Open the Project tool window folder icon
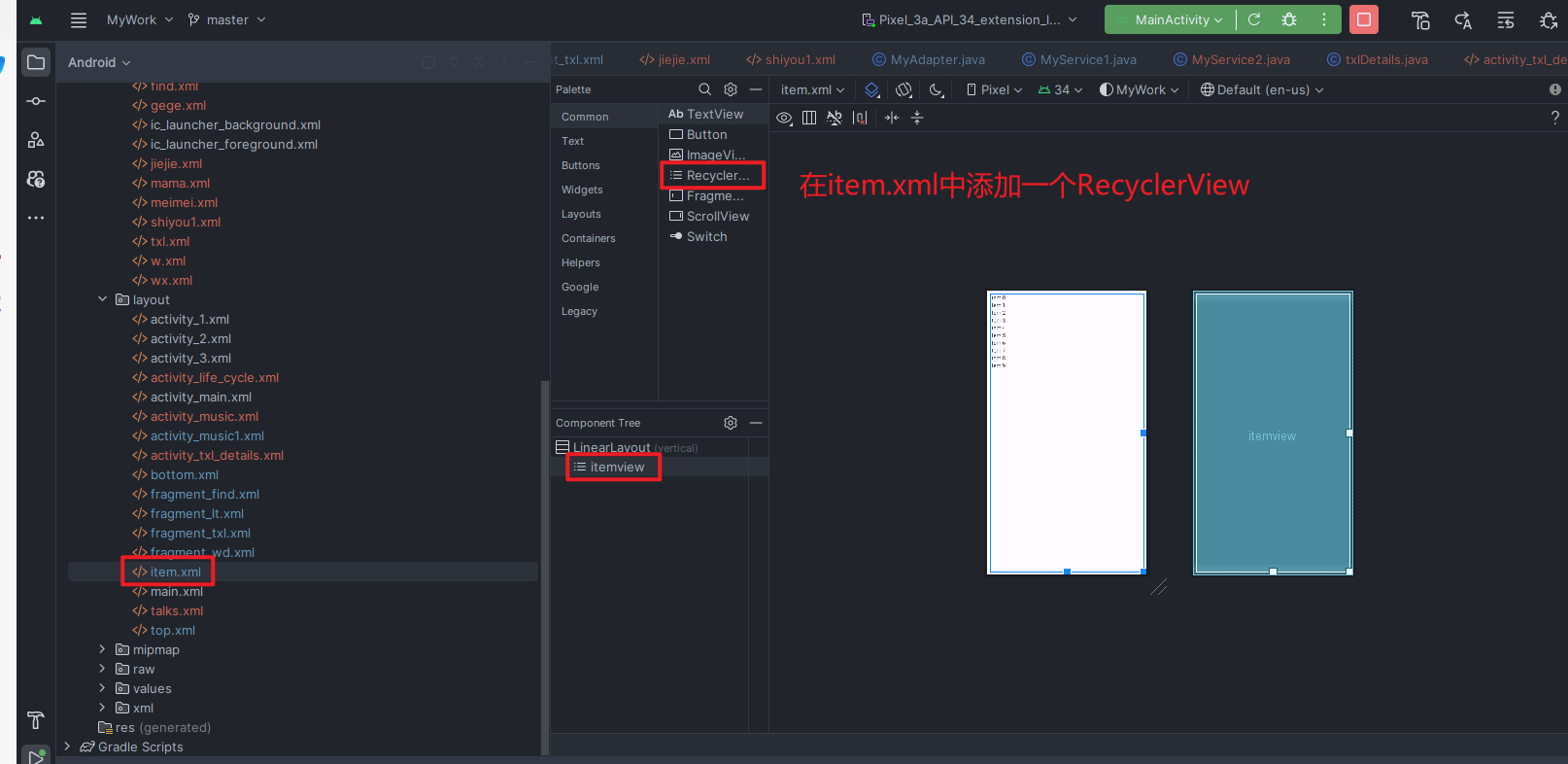Screen dimensions: 1568x764 click(36, 62)
